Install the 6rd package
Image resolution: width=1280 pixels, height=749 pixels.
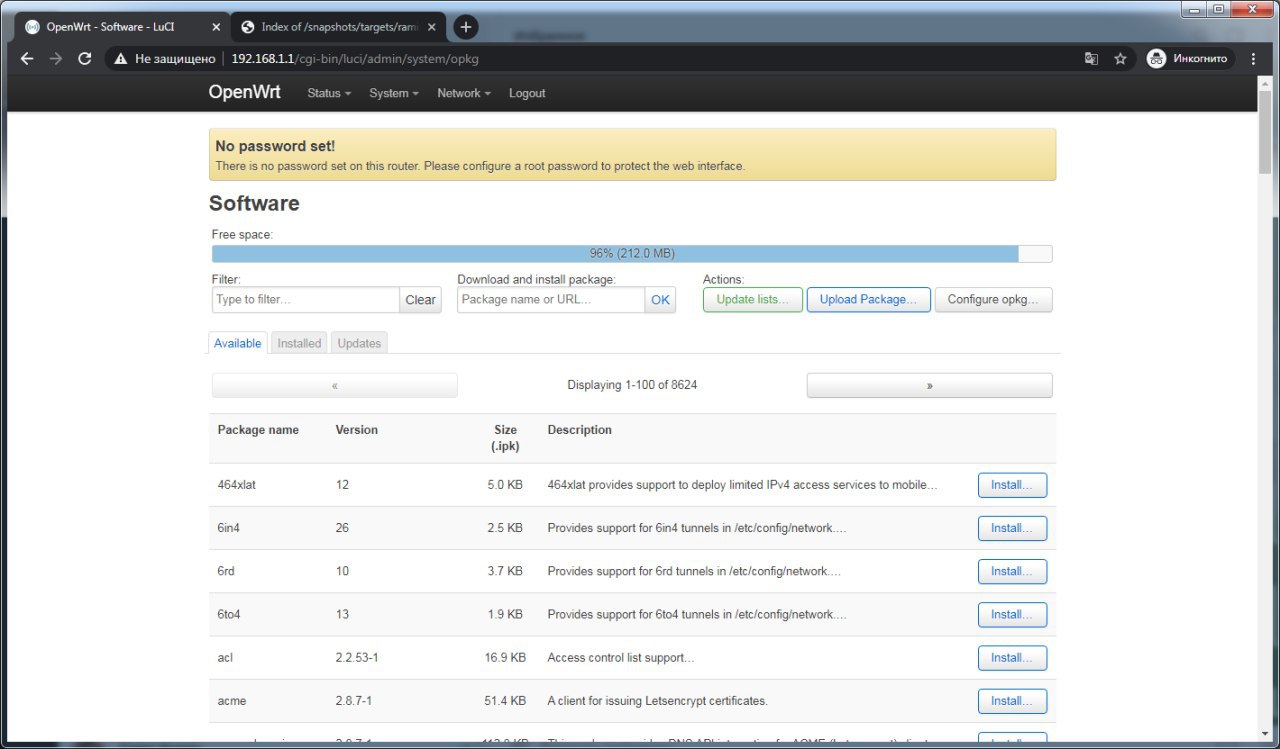click(1012, 571)
